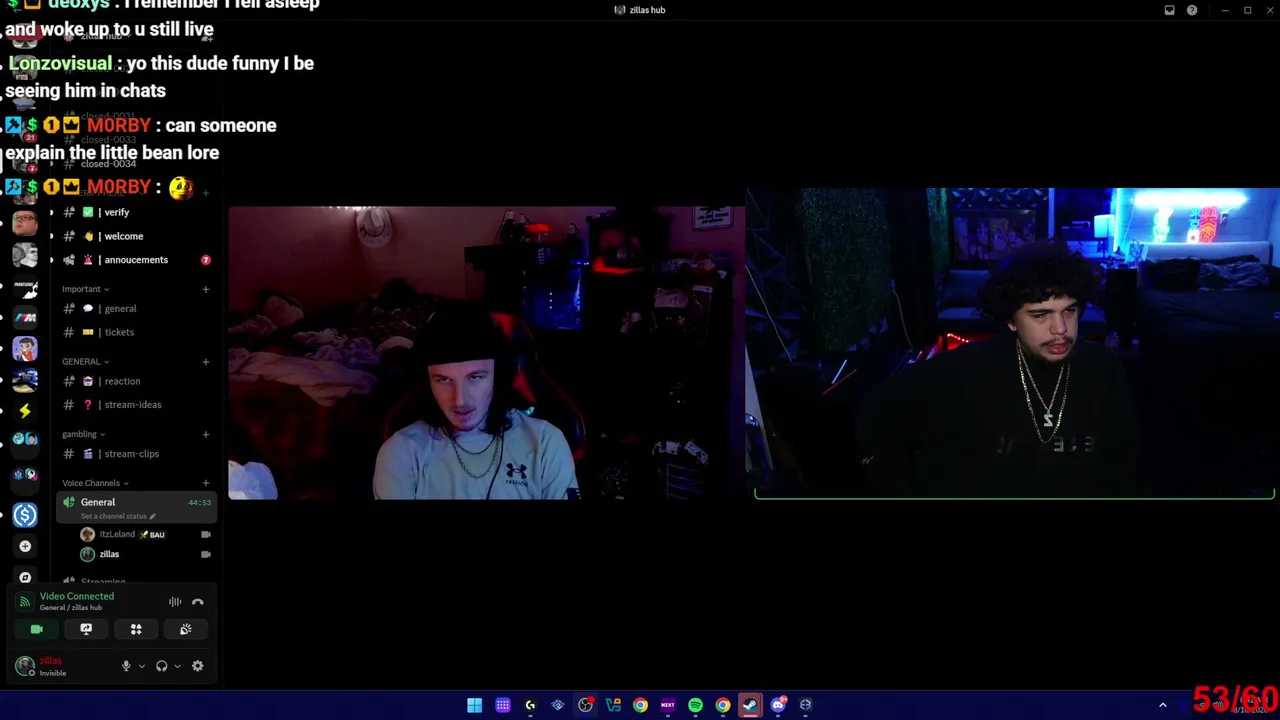The height and width of the screenshot is (720, 1280).
Task: Open the blue dollar sign server
Action: [x=25, y=515]
